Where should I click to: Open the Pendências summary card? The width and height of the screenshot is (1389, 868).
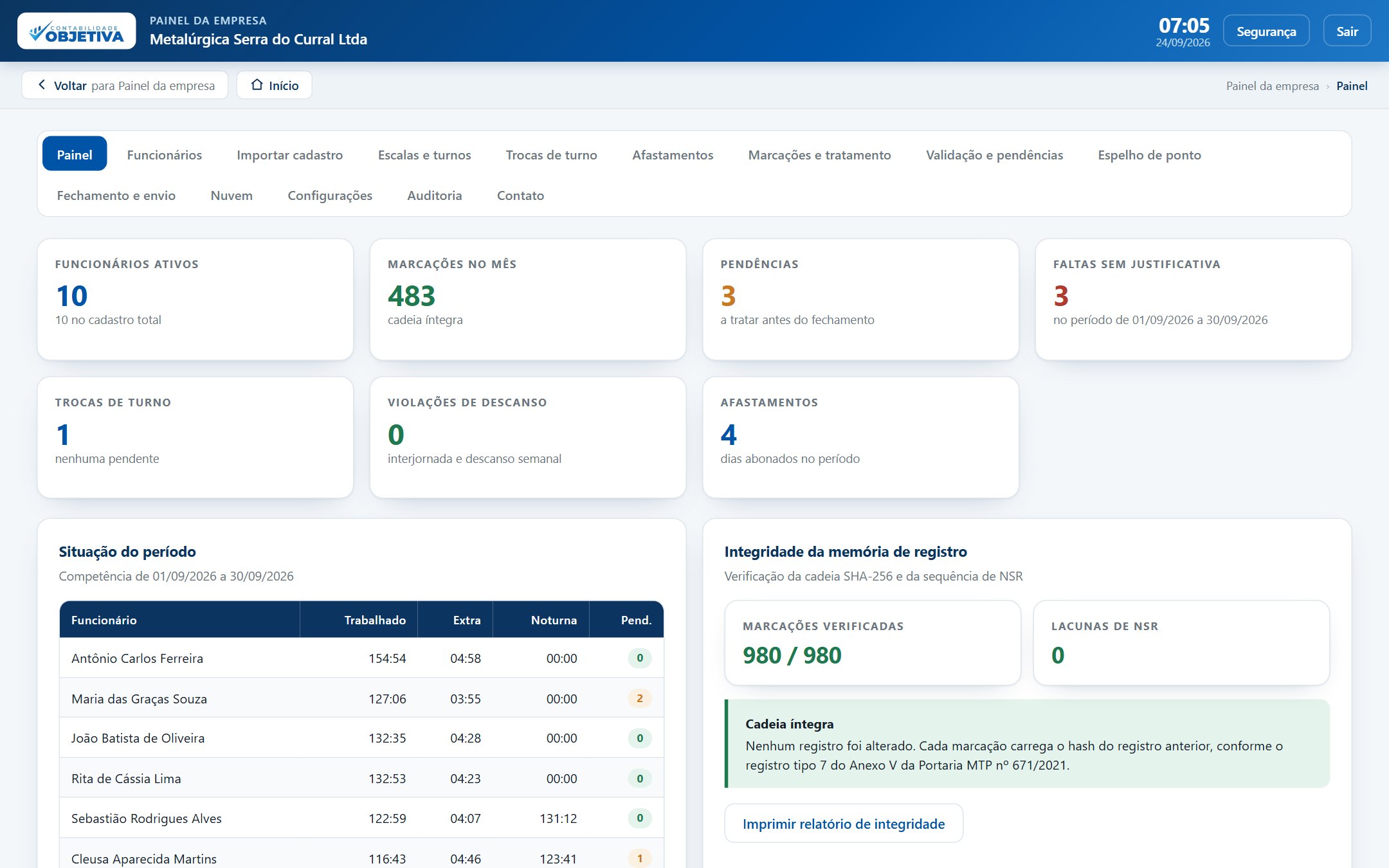(x=860, y=299)
